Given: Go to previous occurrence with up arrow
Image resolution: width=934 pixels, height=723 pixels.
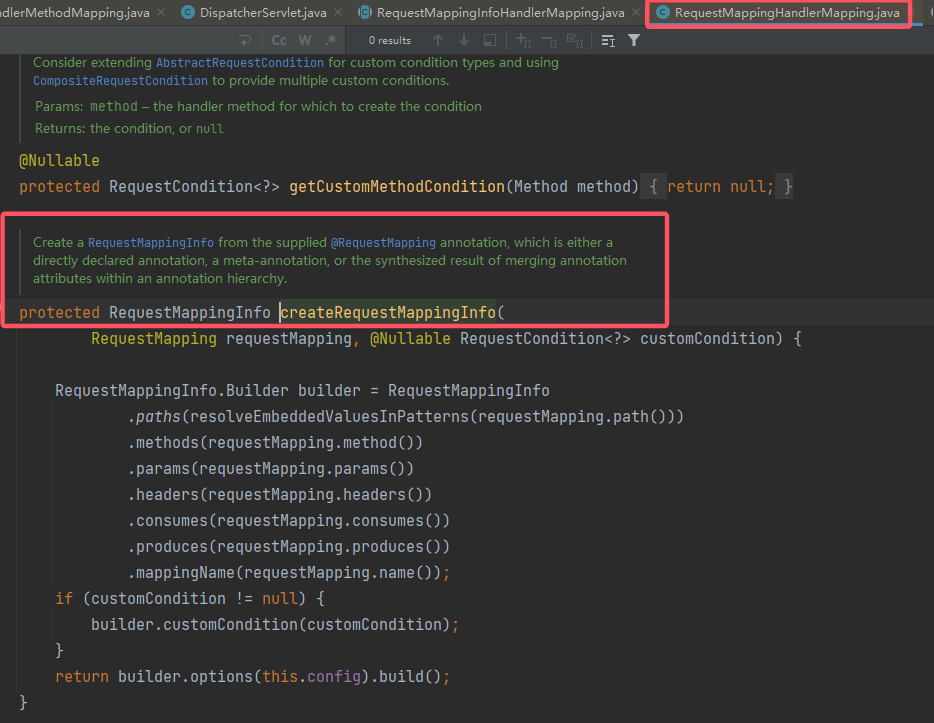Looking at the screenshot, I should click(438, 40).
